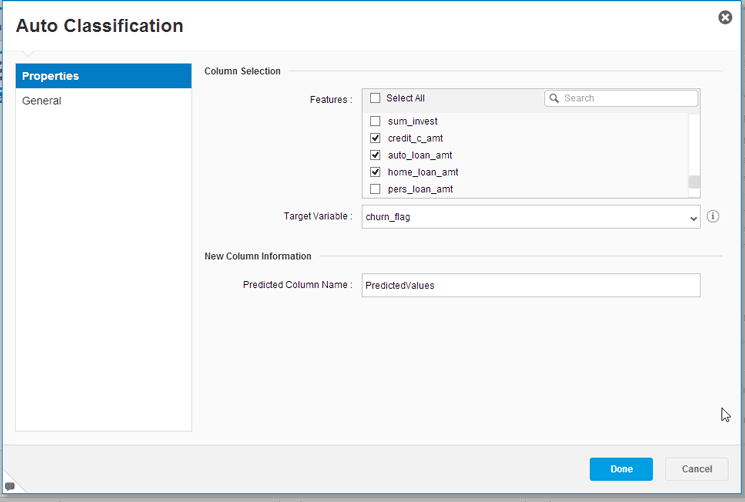Click the features list scrollbar thumb
The height and width of the screenshot is (502, 745).
tap(694, 182)
